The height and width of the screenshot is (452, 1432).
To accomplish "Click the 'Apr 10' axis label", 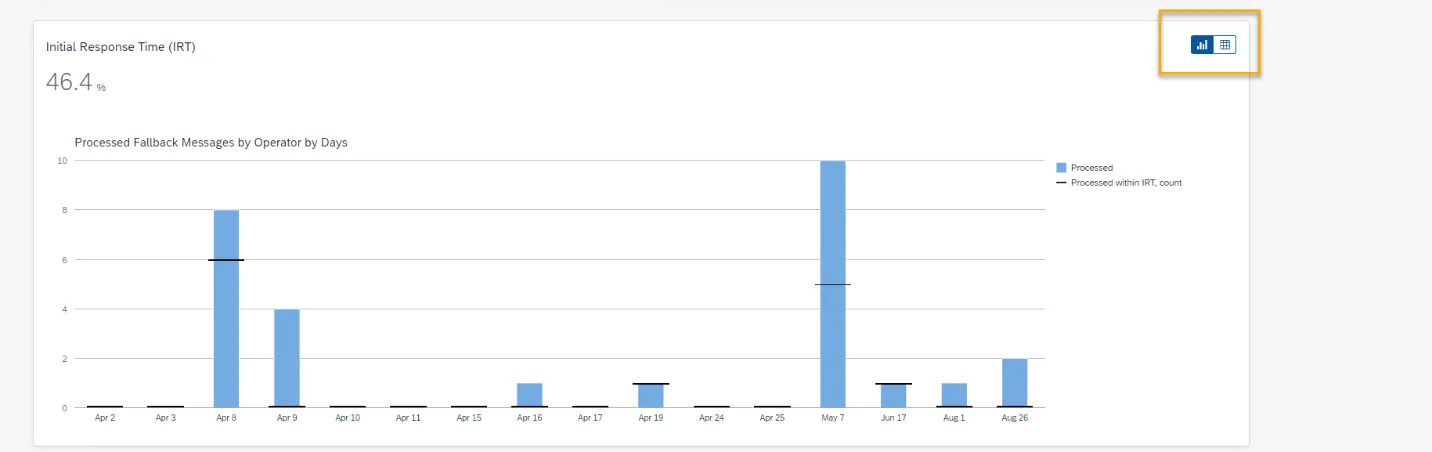I will tap(348, 418).
